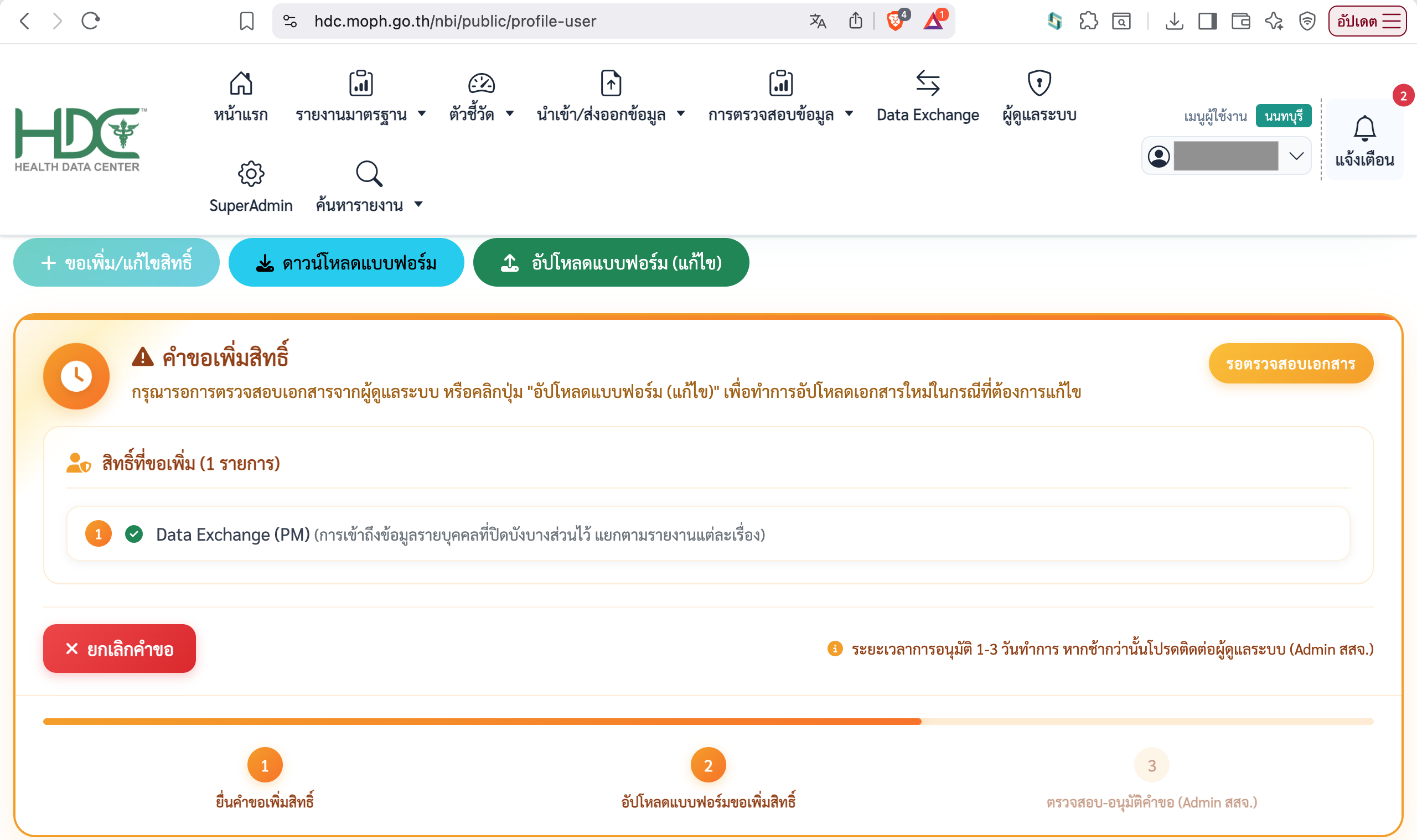Click ดาวน์โหลดแบบฟอร์ม button
The width and height of the screenshot is (1417, 840).
(x=346, y=263)
